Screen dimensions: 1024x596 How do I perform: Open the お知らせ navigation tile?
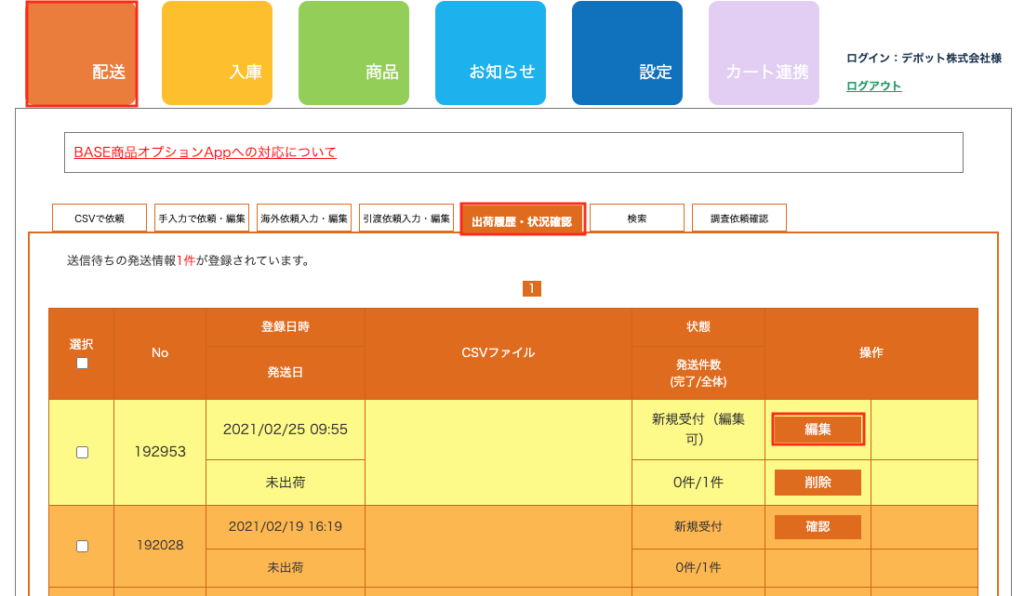pyautogui.click(x=490, y=54)
